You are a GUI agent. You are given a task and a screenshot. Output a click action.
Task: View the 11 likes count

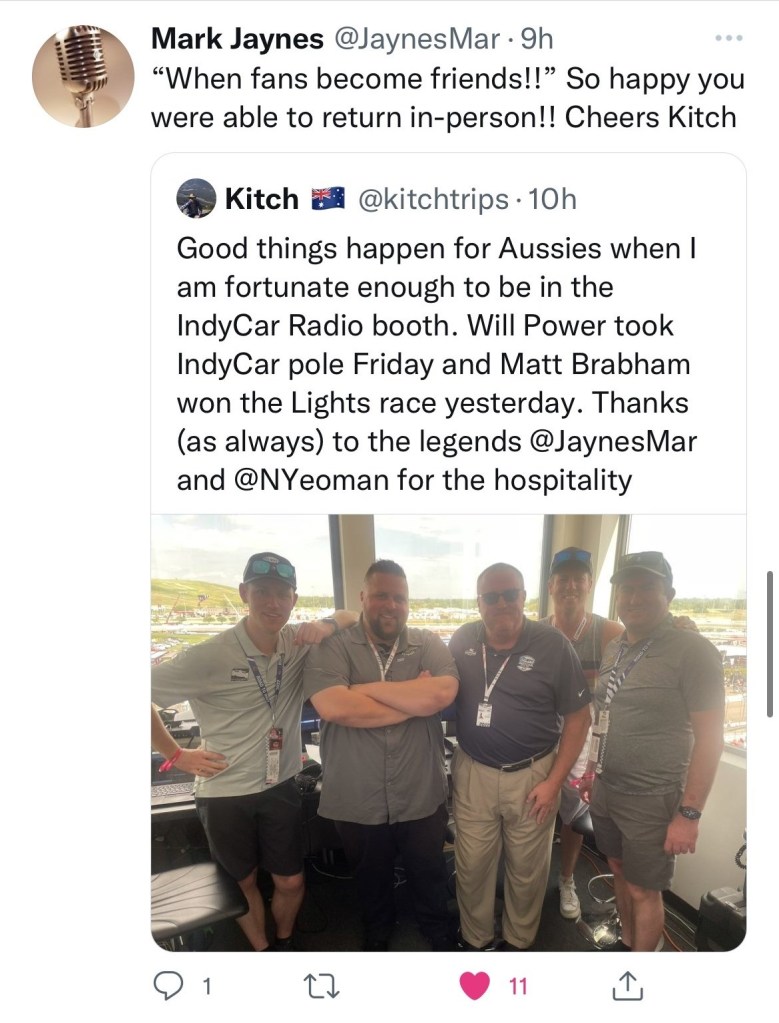[x=517, y=987]
